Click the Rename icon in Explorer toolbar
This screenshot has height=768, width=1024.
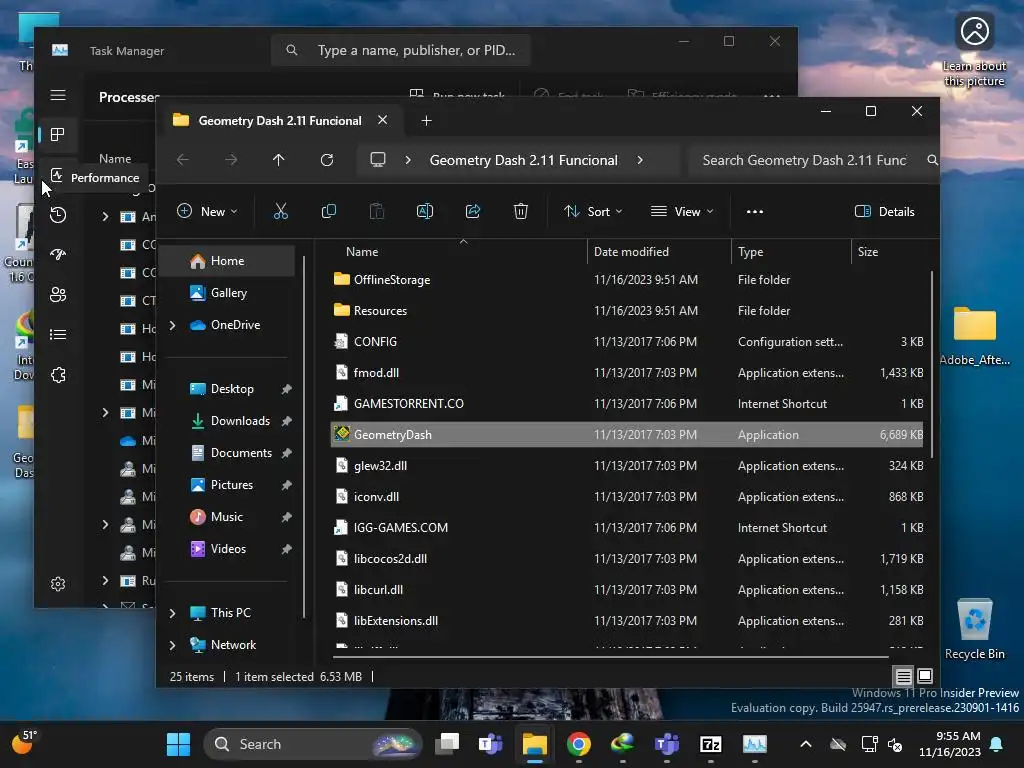click(424, 212)
